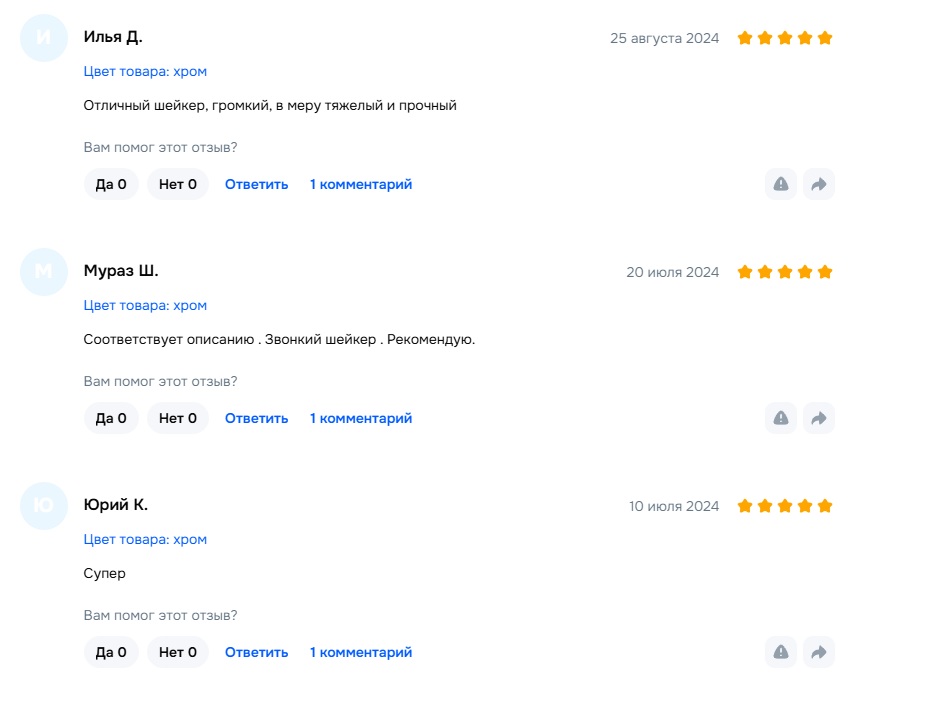Click Мураз Ш.'s avatar circle

44,271
